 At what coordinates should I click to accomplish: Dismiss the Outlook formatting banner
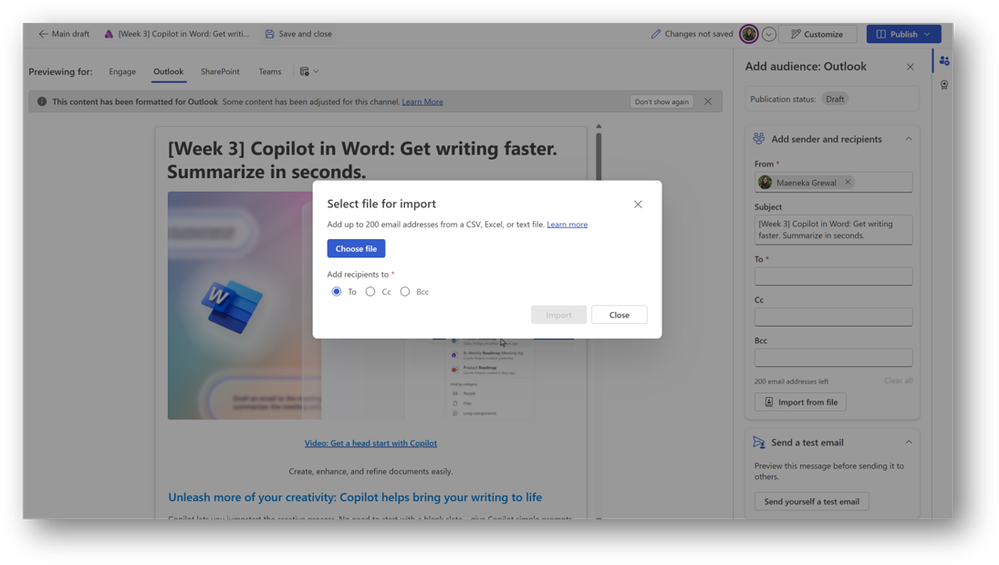(708, 102)
